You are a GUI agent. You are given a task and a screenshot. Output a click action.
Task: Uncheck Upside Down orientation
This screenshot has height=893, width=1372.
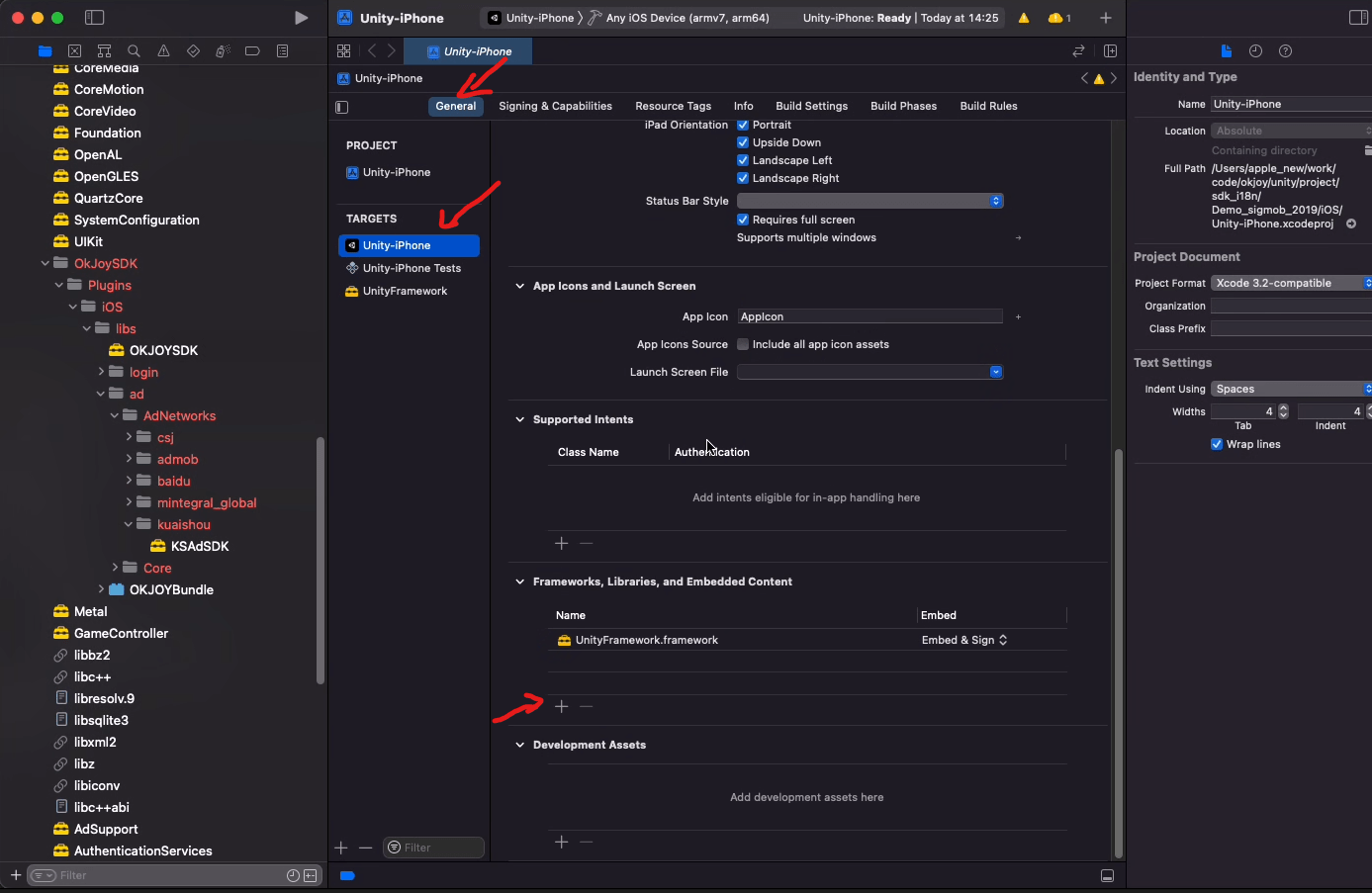pyautogui.click(x=743, y=142)
